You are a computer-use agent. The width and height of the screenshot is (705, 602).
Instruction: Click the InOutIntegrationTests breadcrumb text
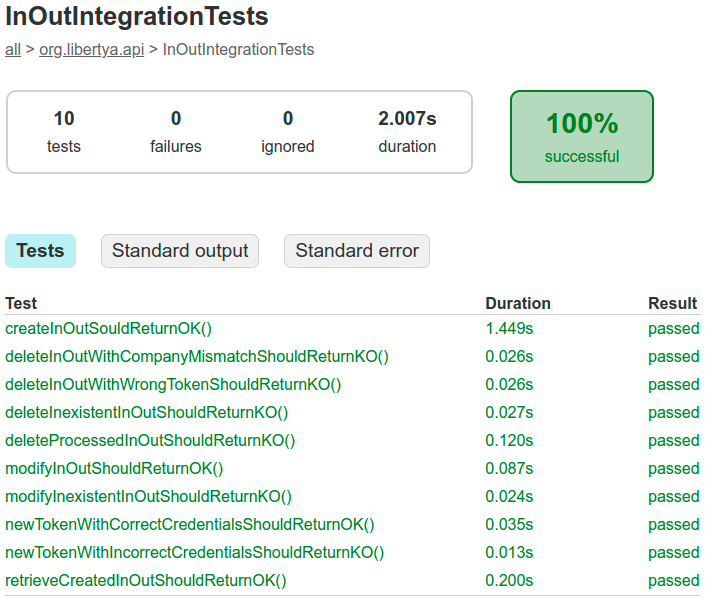coord(238,49)
